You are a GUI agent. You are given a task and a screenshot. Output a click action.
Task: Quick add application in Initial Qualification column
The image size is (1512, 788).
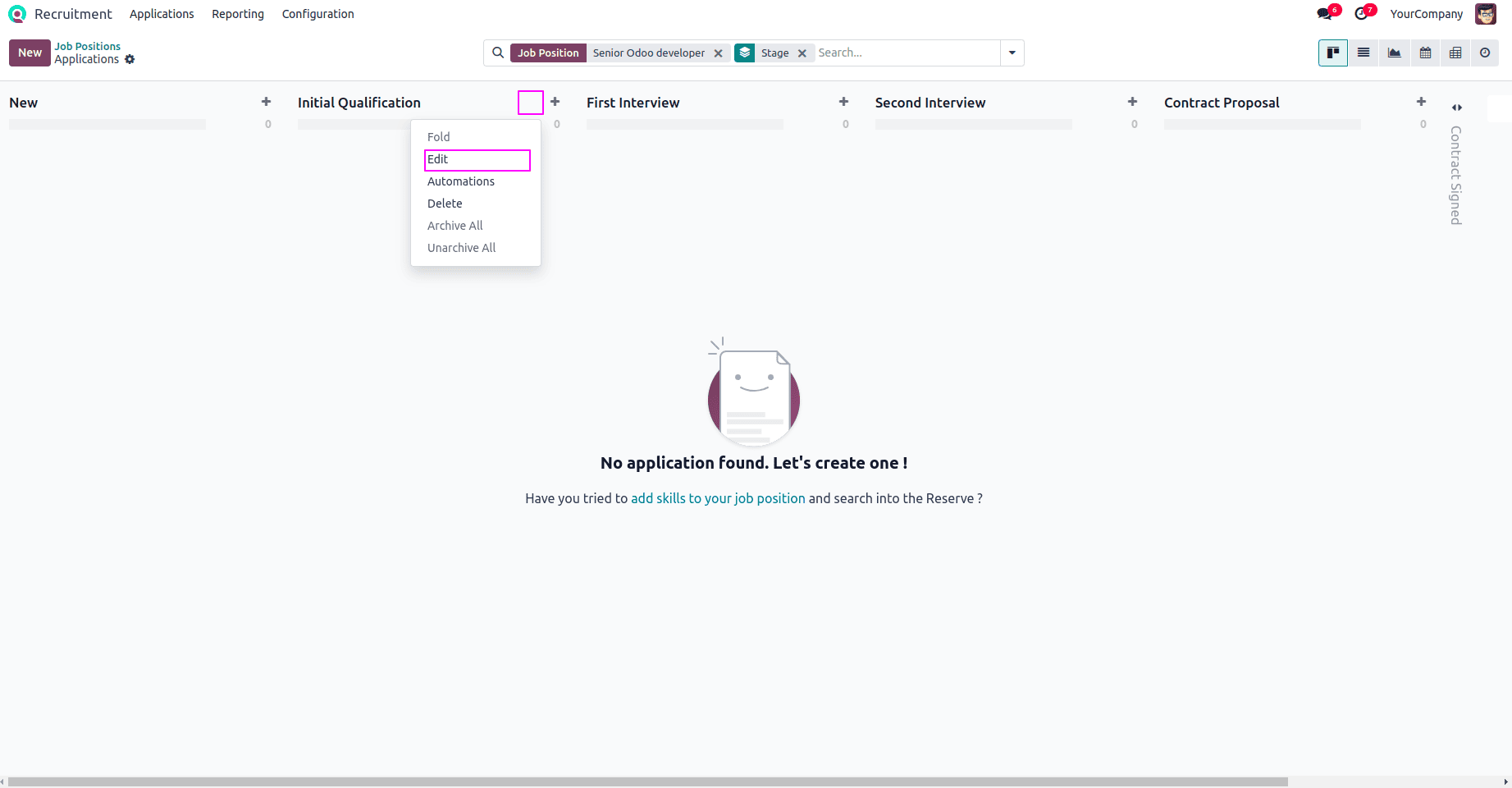555,102
